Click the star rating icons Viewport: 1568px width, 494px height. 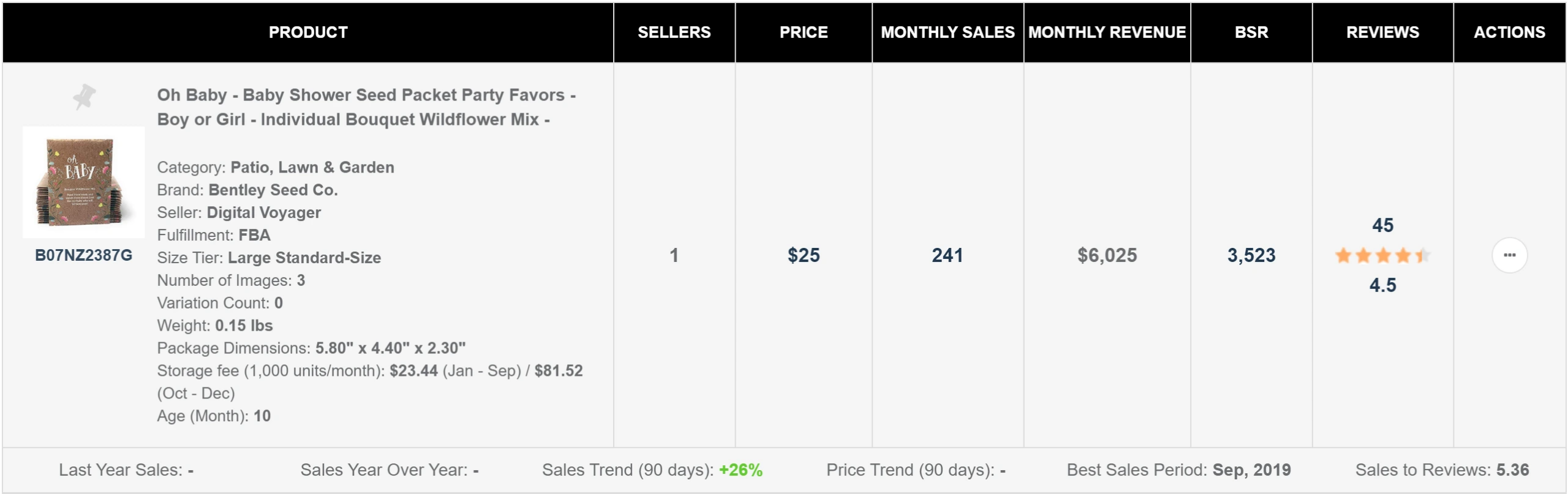(x=1382, y=255)
